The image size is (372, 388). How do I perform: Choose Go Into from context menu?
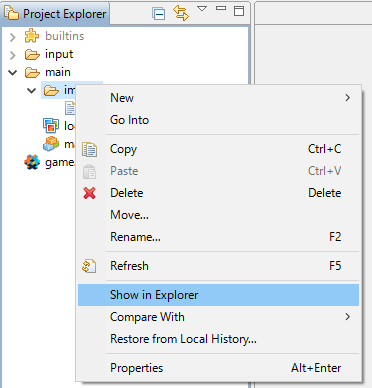[218, 120]
